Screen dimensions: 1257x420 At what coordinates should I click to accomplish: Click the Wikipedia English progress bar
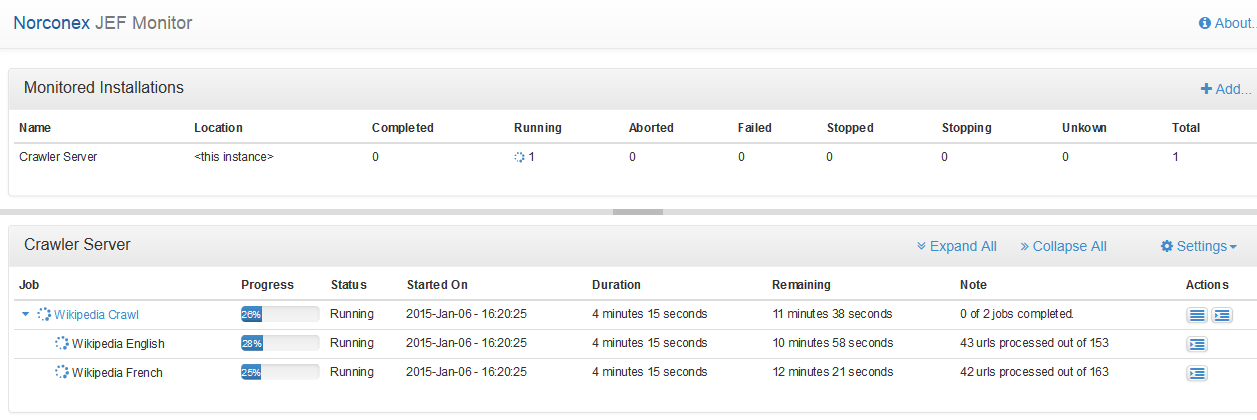tap(279, 344)
